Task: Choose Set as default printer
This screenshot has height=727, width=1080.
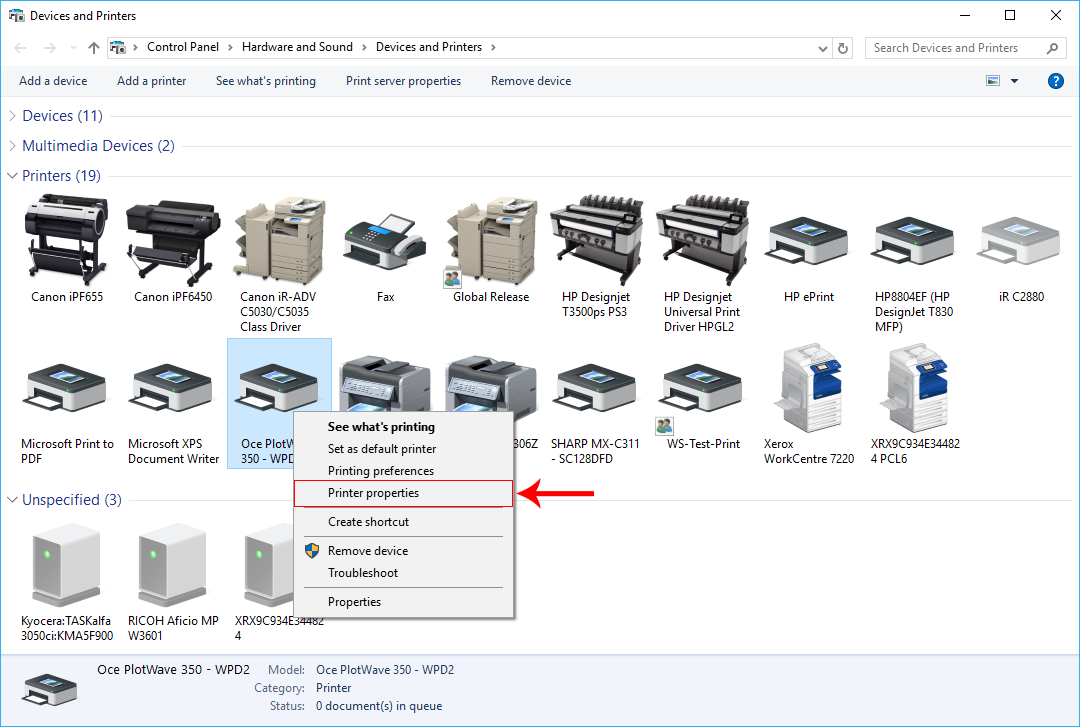Action: [404, 449]
